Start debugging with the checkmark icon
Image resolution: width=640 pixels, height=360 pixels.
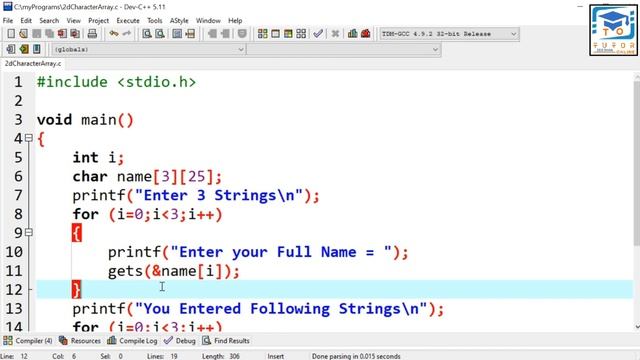(318, 34)
